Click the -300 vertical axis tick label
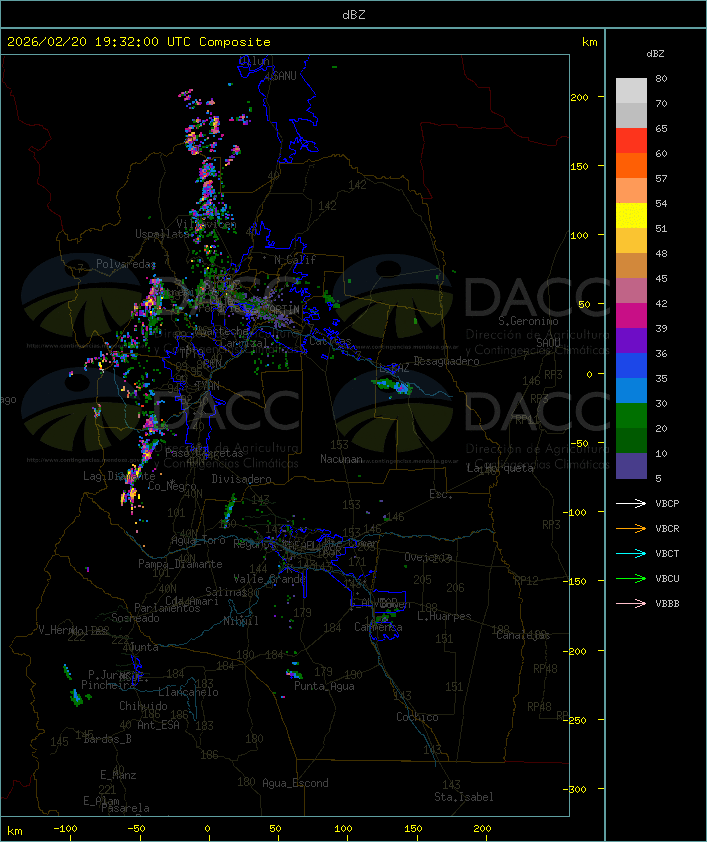 click(574, 789)
